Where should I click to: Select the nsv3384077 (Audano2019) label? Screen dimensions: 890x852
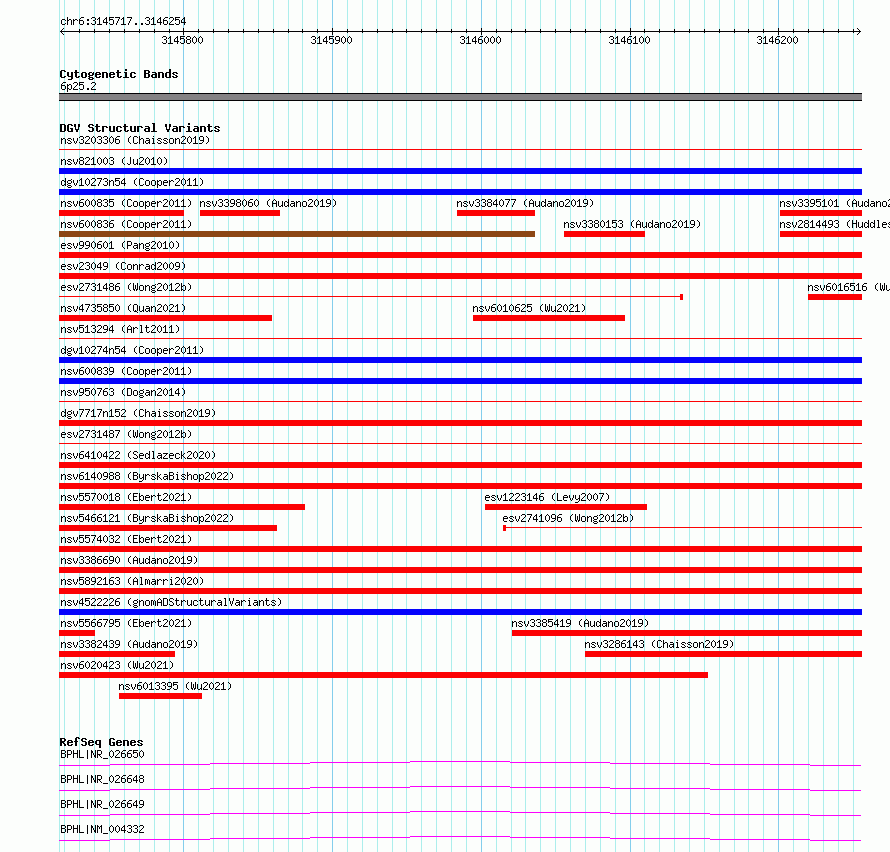pos(525,203)
